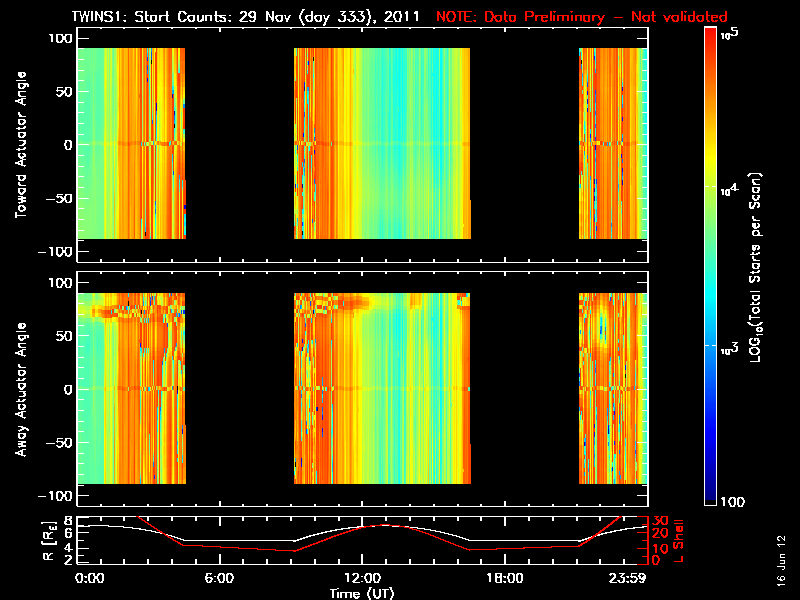Screen dimensions: 800x600
Task: Select the 0:00 time axis tick label
Action: pos(90,578)
